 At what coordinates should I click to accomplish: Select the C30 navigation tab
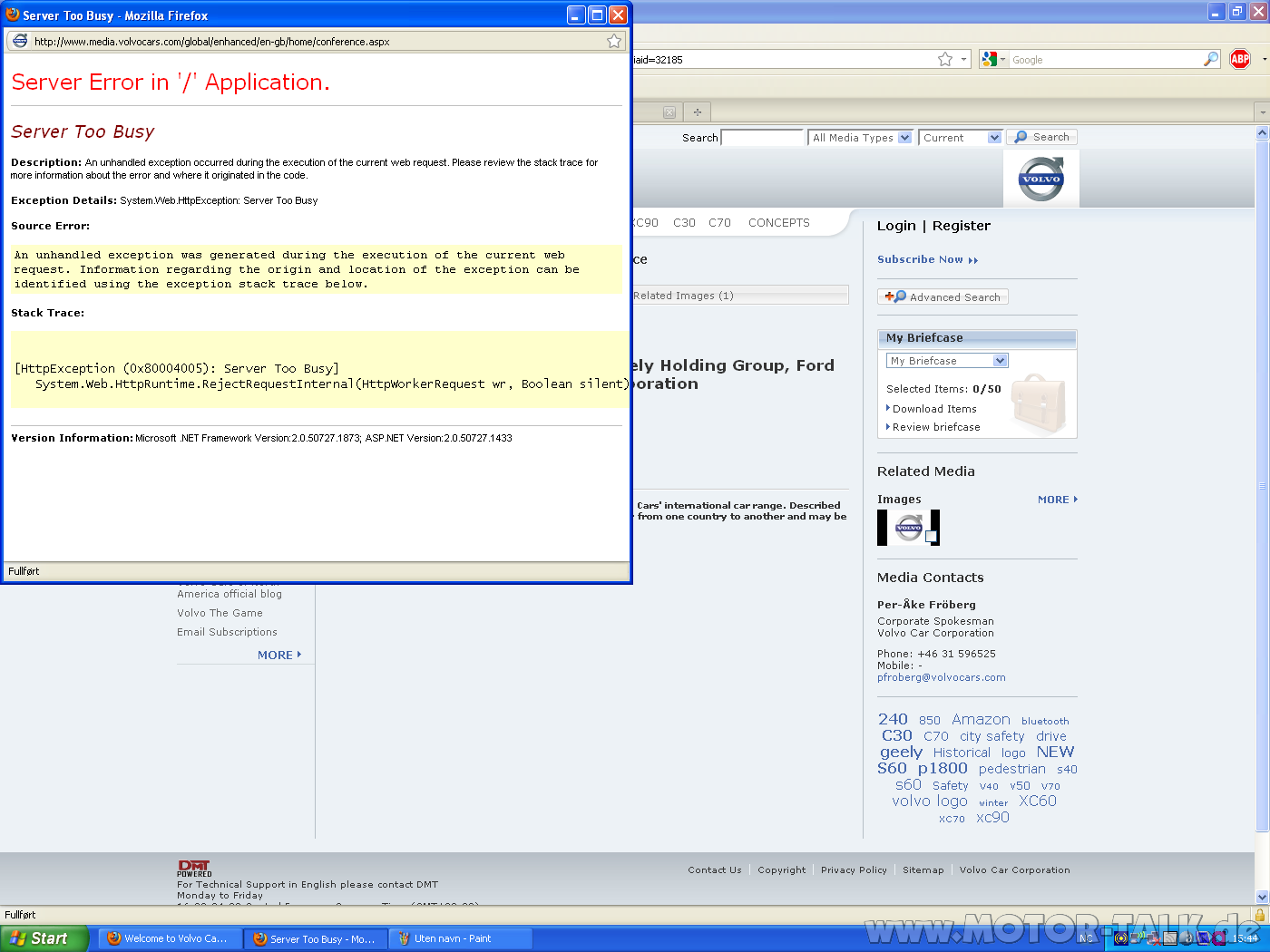[x=684, y=223]
